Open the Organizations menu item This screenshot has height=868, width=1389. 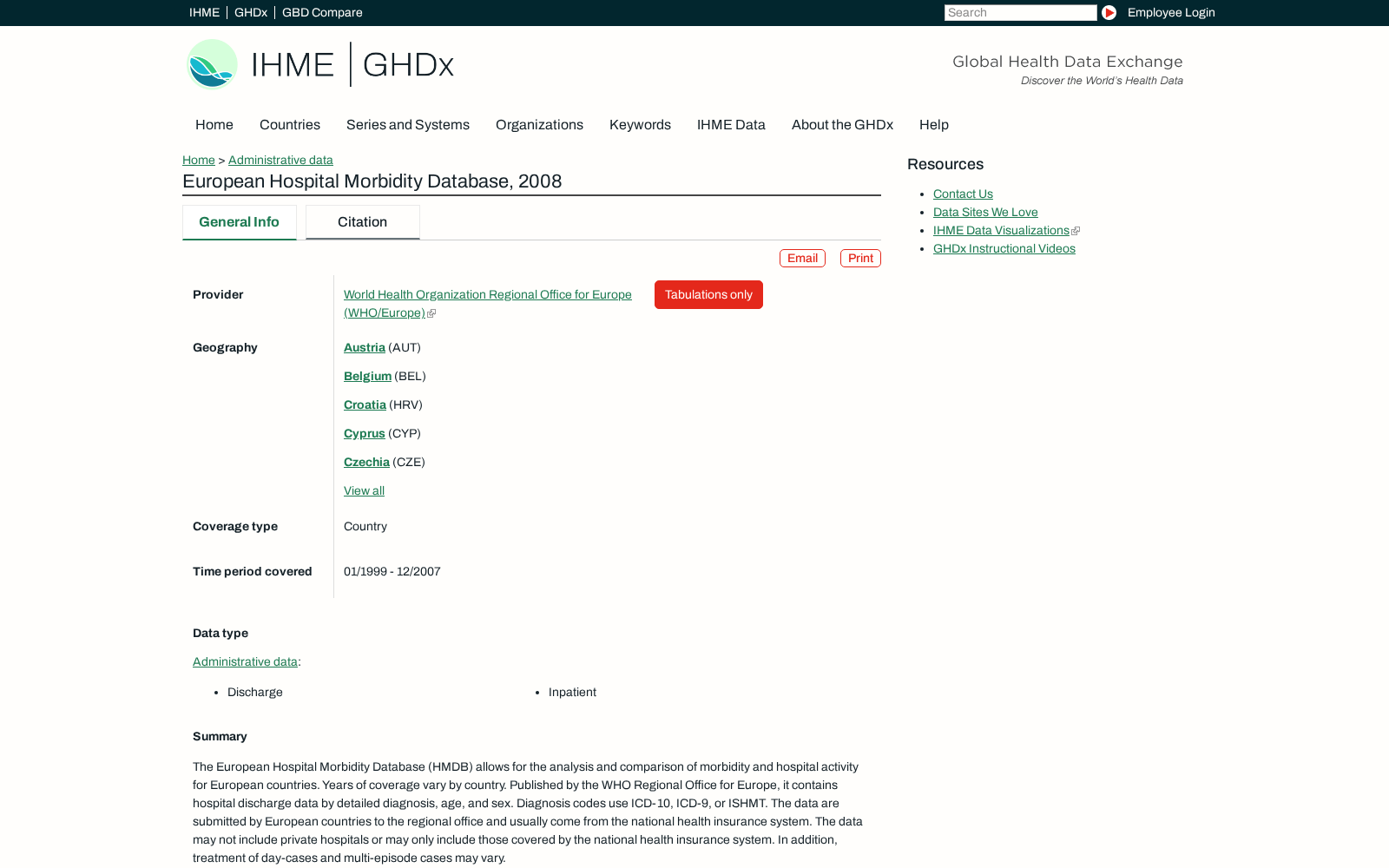tap(539, 125)
